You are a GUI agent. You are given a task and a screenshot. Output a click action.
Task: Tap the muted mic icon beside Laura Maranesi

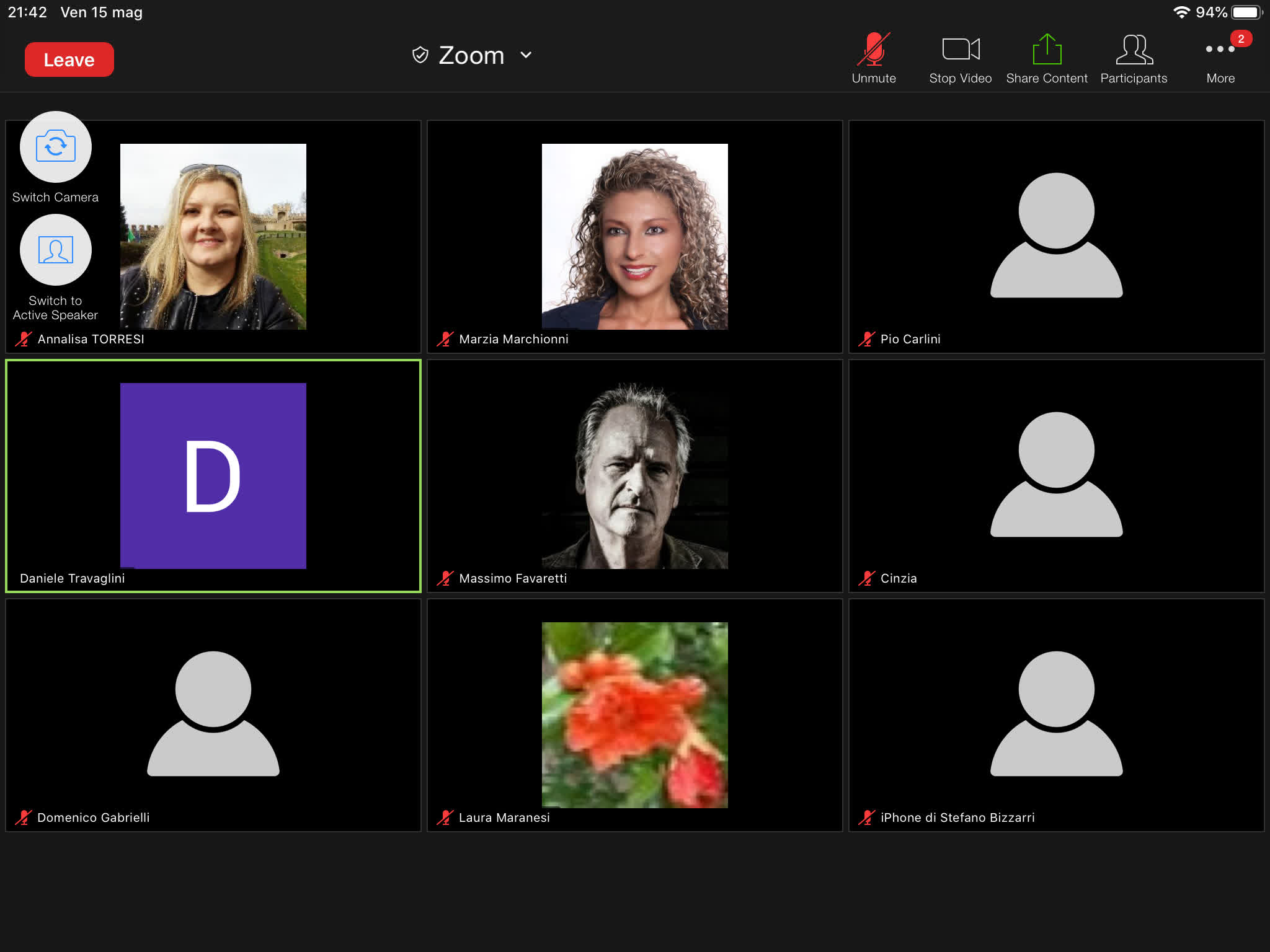[x=445, y=818]
